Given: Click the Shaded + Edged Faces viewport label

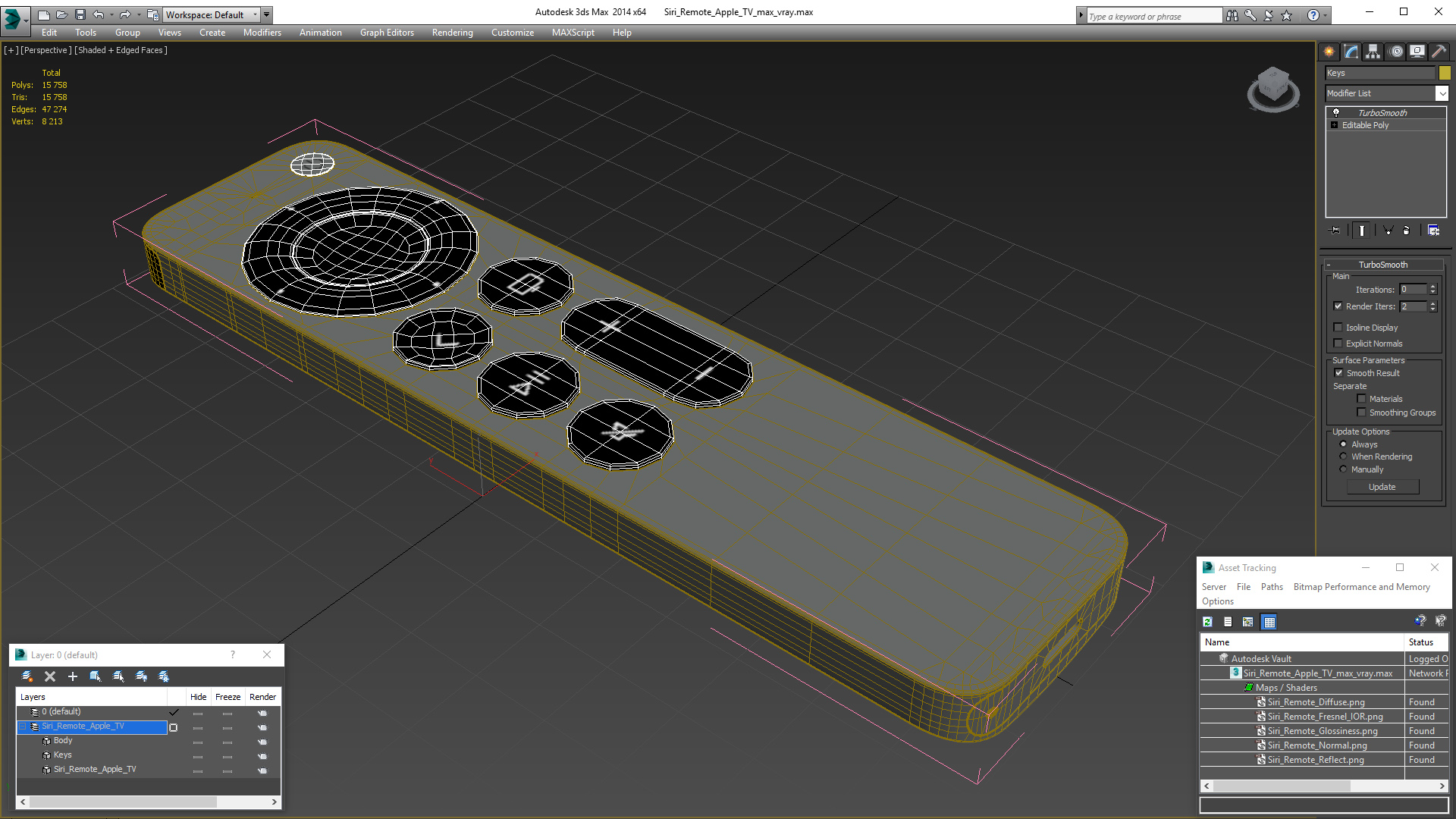Looking at the screenshot, I should tap(121, 50).
